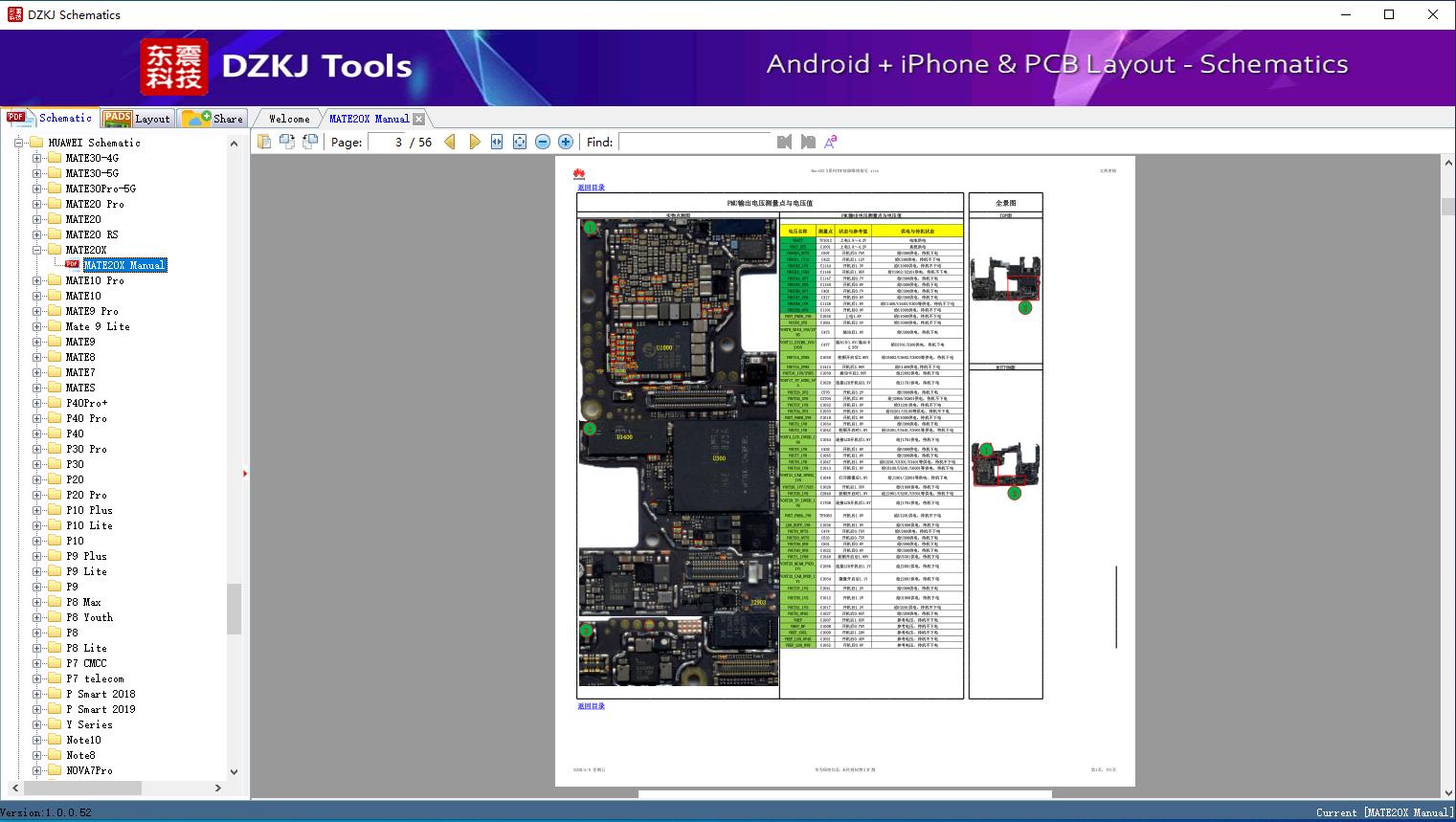Click the page number input box
Image resolution: width=1456 pixels, height=822 pixels.
[387, 142]
